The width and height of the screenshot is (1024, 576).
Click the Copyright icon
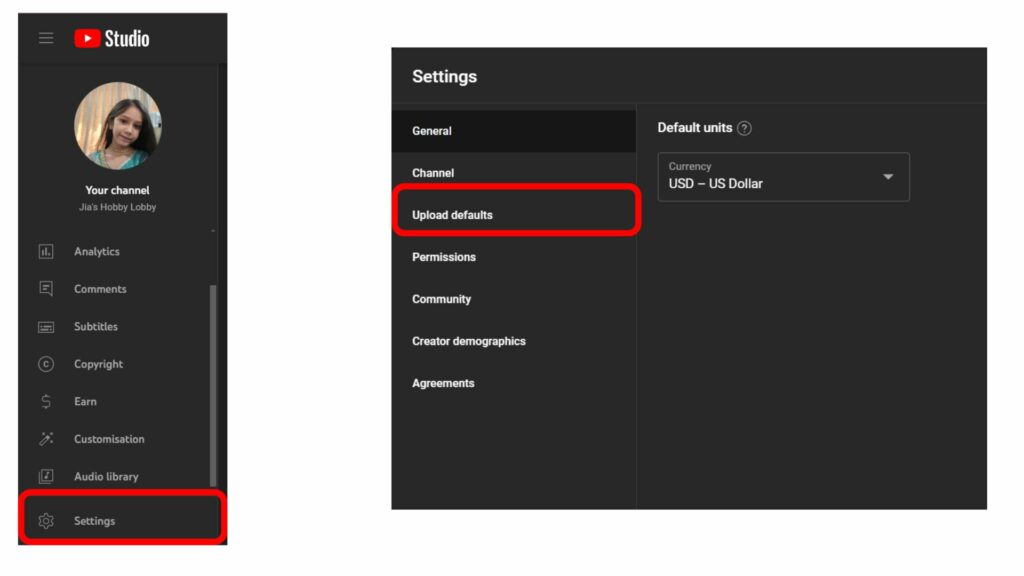[x=46, y=364]
